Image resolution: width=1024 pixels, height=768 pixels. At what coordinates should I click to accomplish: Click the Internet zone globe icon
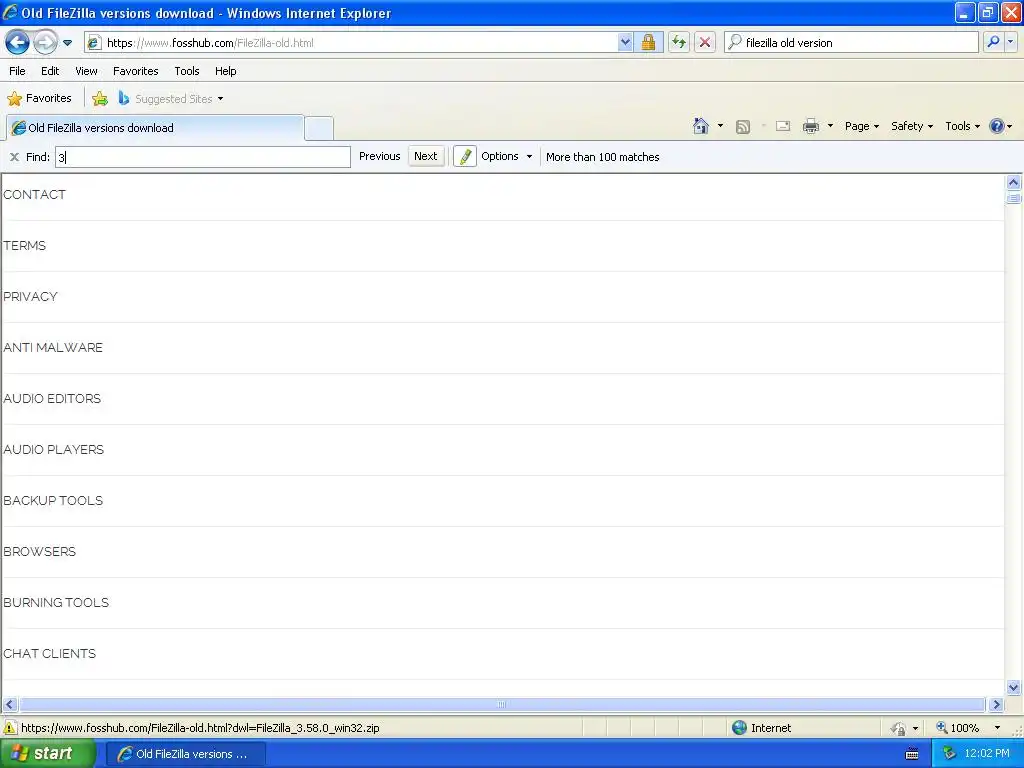(739, 728)
